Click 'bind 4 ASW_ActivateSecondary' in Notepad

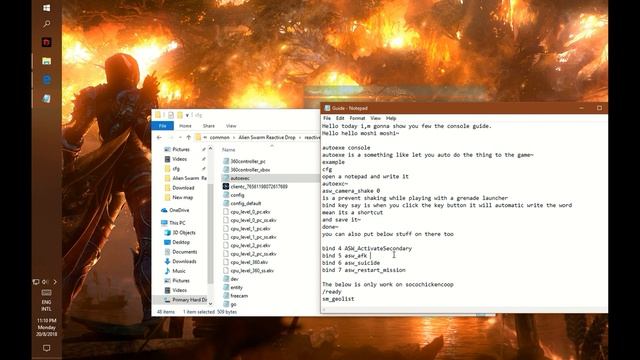pos(367,248)
